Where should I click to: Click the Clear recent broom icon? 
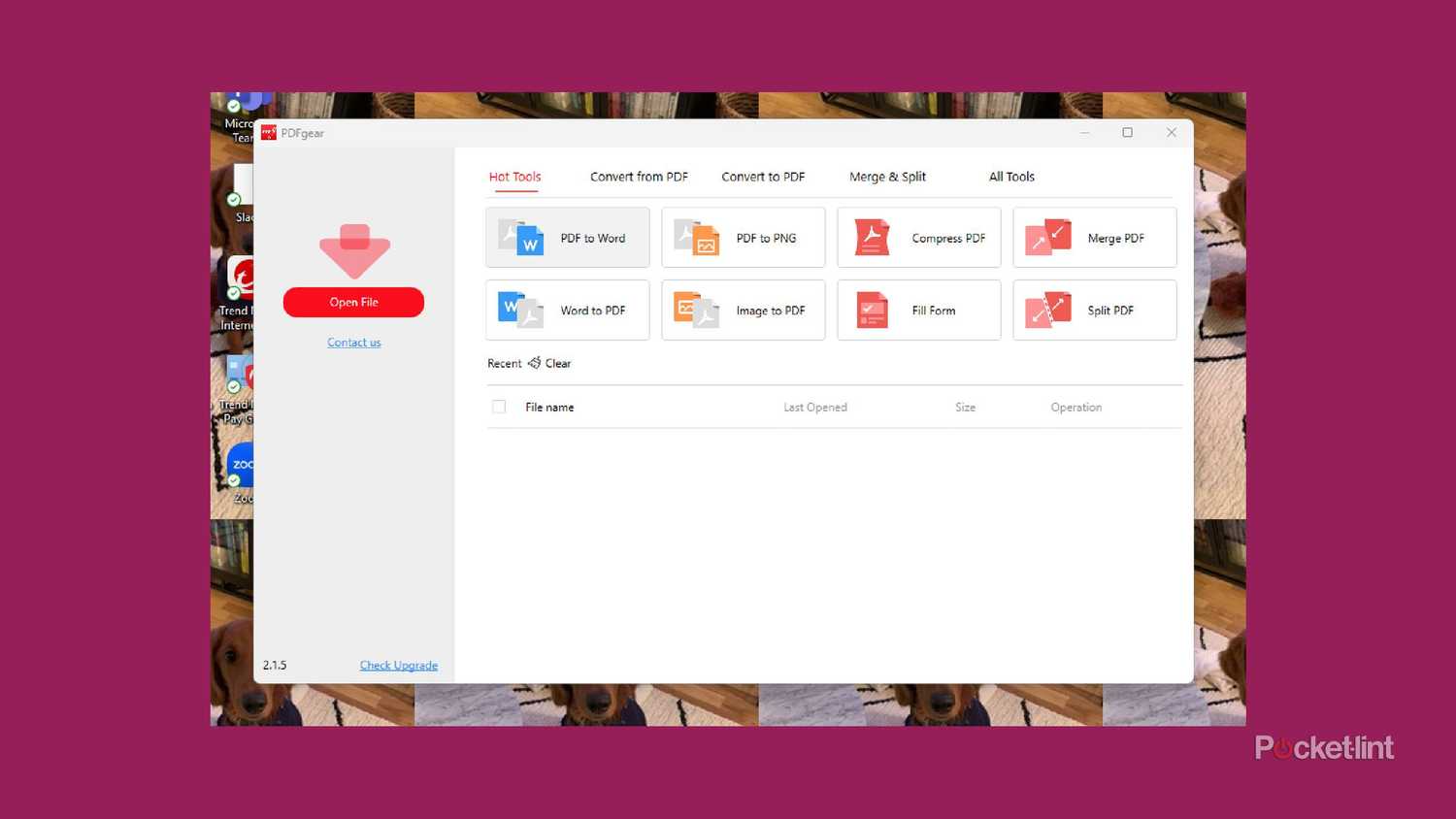[x=534, y=363]
